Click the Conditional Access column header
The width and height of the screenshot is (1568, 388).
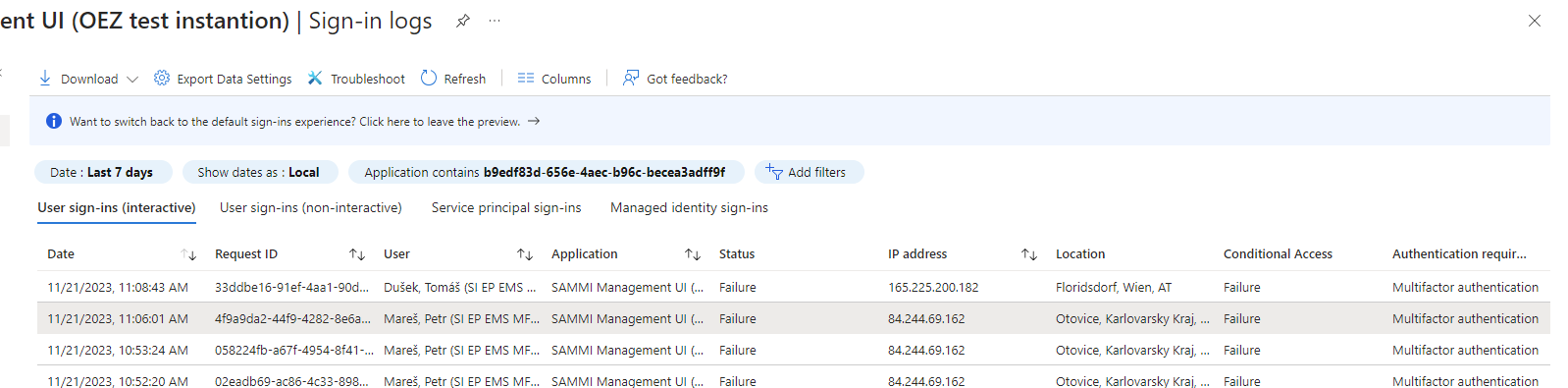(x=1278, y=254)
